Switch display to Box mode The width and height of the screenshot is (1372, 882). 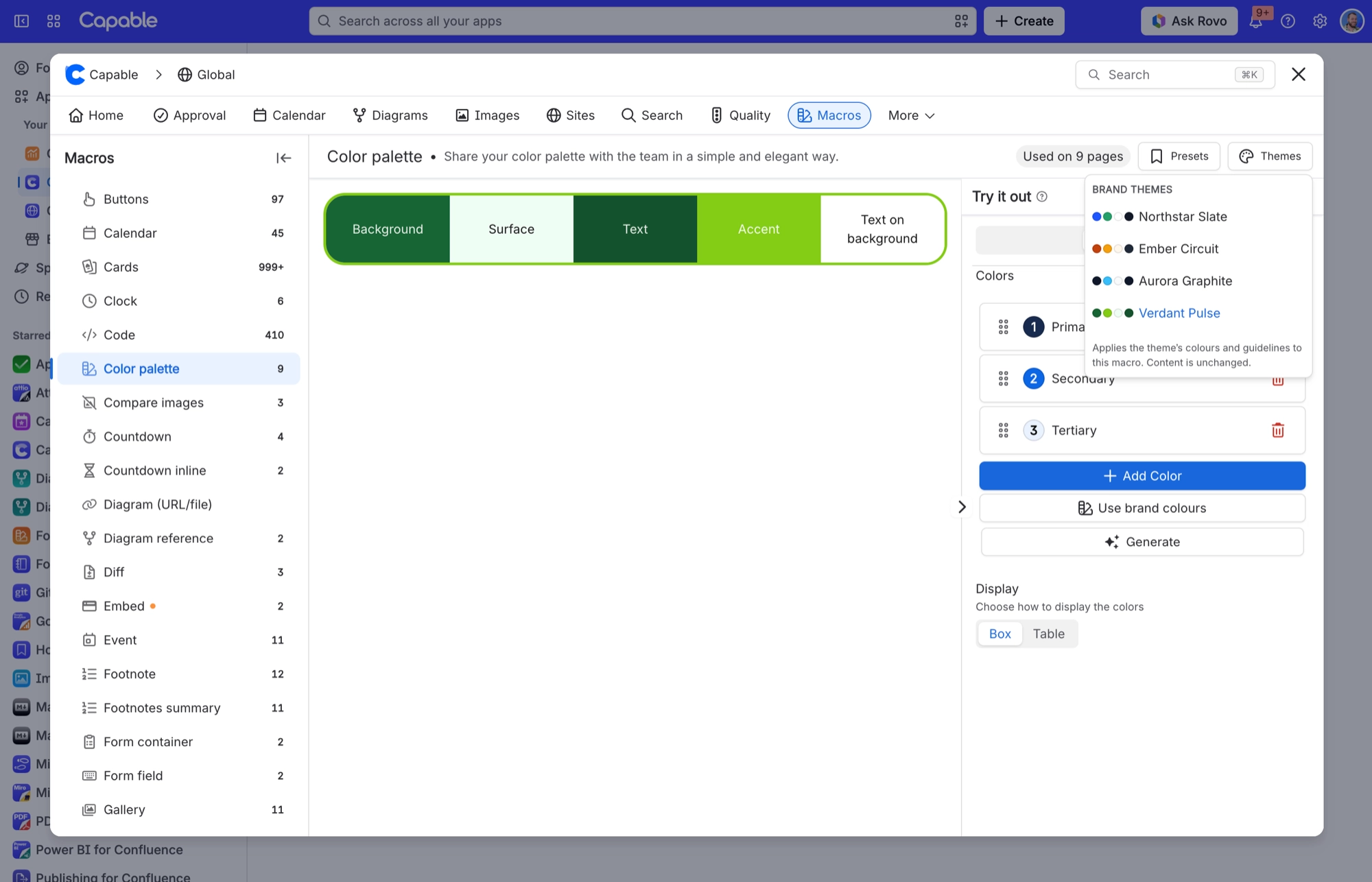pyautogui.click(x=1000, y=634)
